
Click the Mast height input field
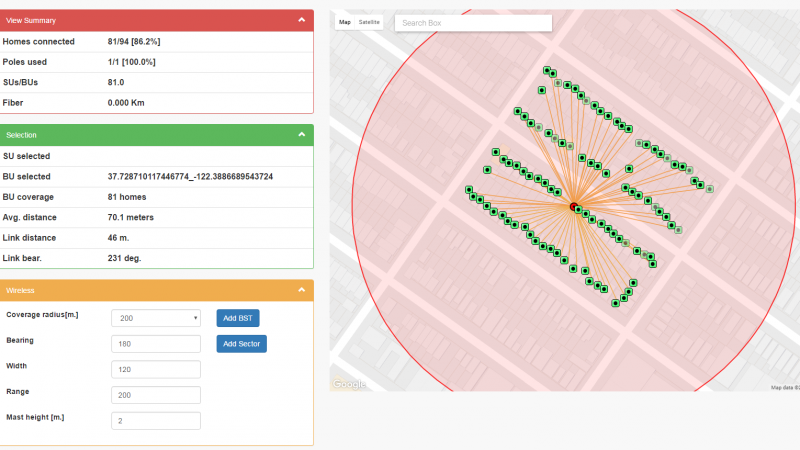click(157, 421)
